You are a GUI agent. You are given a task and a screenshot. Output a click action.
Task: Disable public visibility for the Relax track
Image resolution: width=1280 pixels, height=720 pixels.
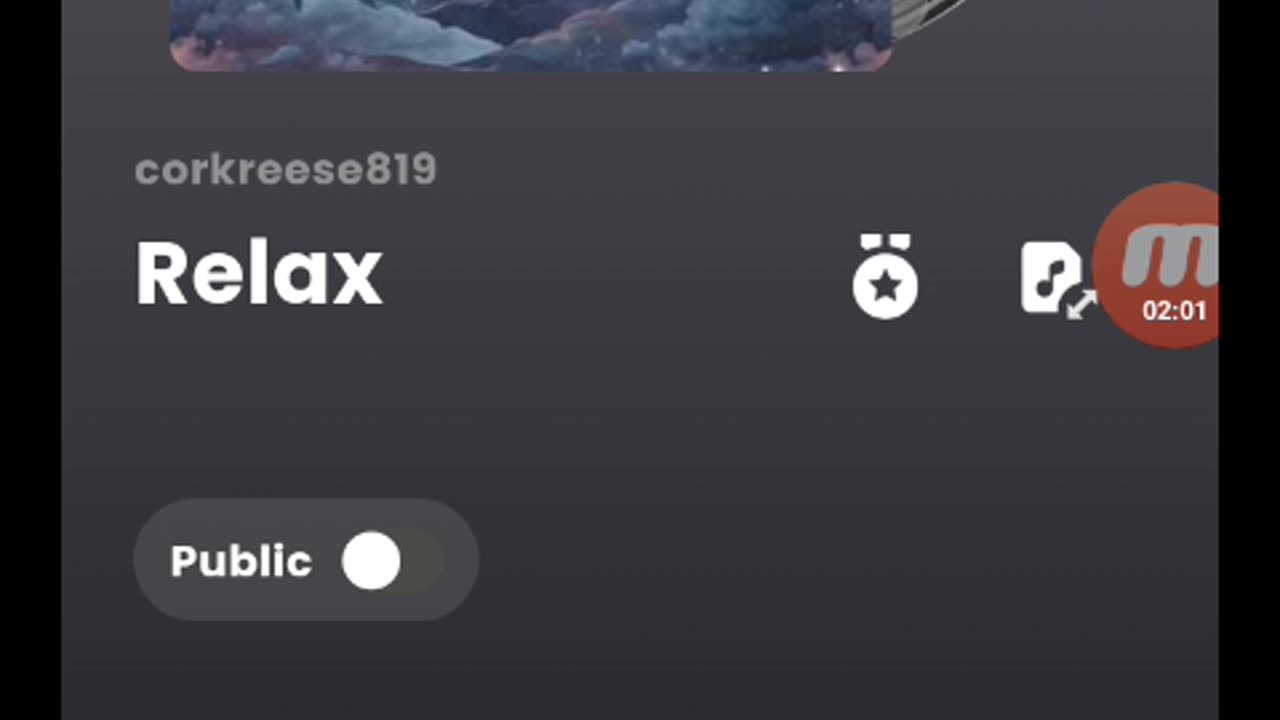click(x=393, y=561)
